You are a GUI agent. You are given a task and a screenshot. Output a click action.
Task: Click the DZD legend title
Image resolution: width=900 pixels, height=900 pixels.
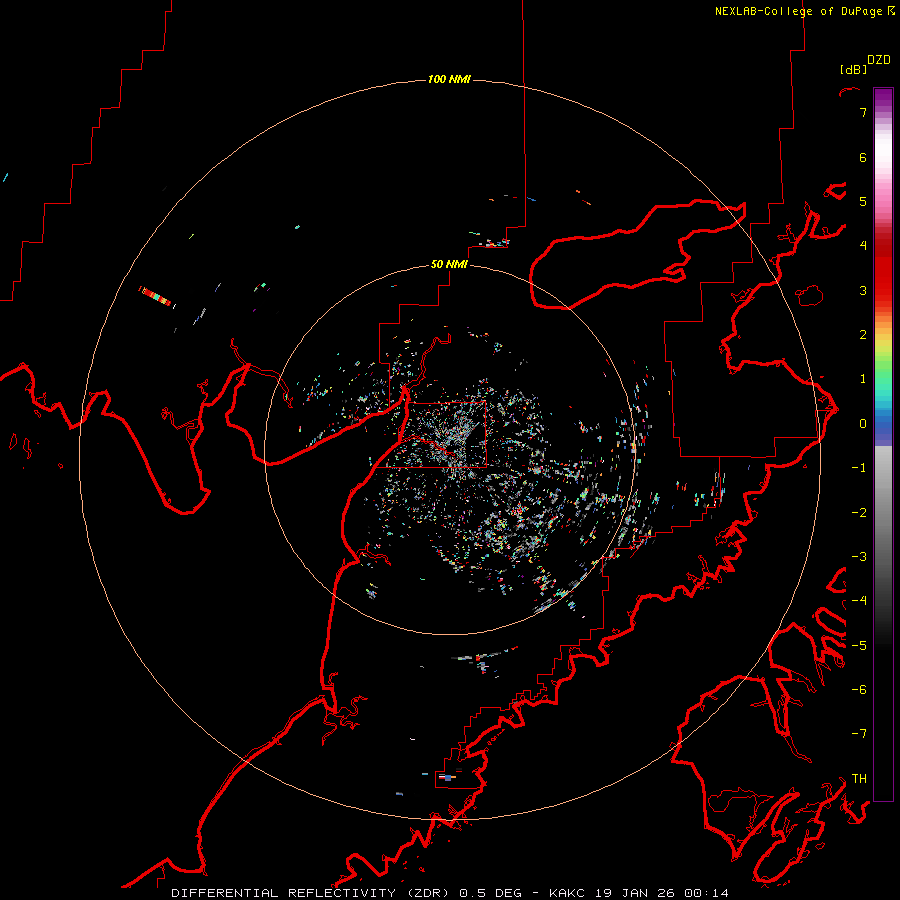point(879,60)
